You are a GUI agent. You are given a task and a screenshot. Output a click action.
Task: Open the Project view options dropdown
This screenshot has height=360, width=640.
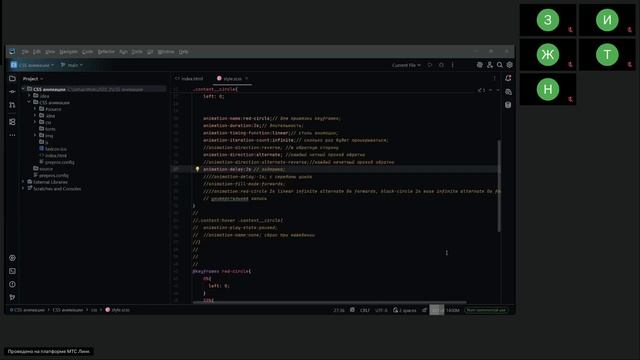(x=33, y=79)
